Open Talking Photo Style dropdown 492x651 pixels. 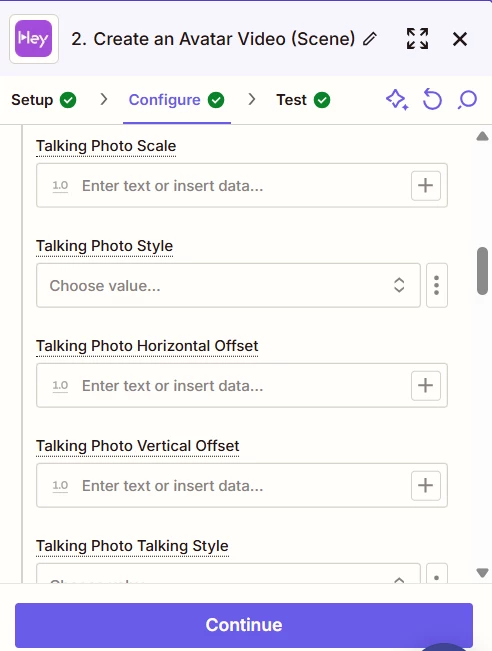228,285
